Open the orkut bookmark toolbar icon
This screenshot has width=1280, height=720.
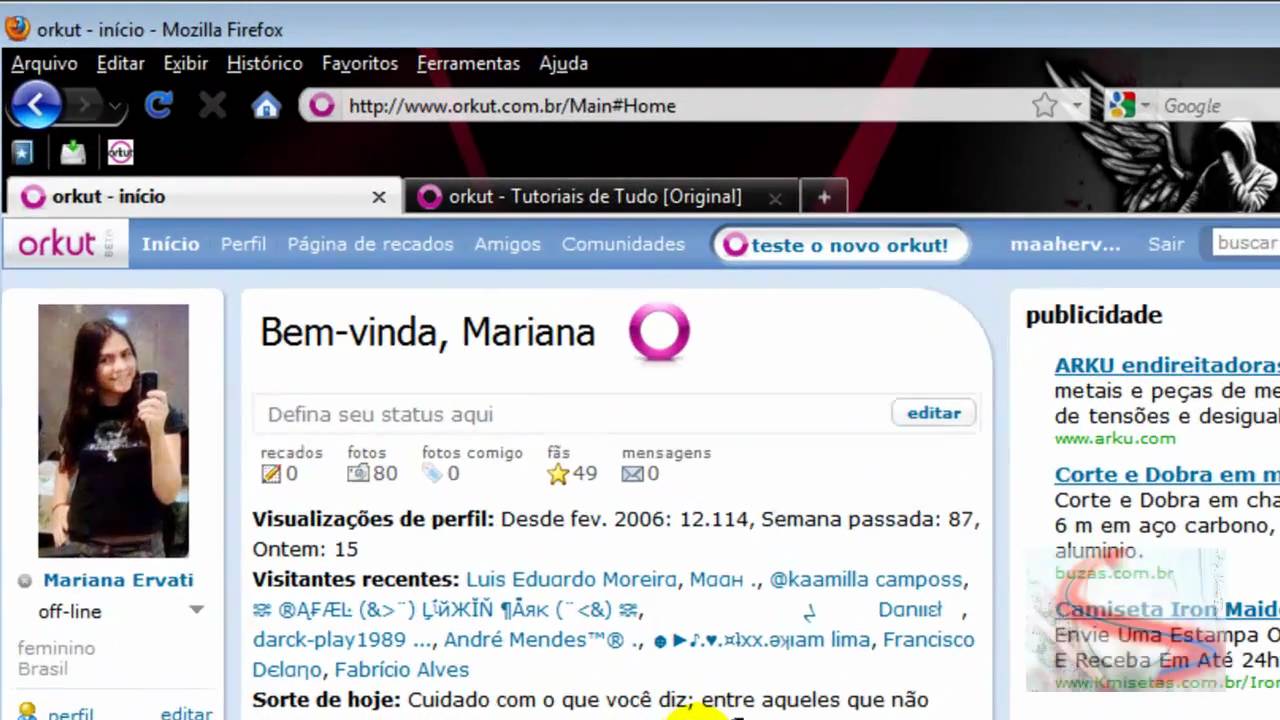[x=120, y=152]
